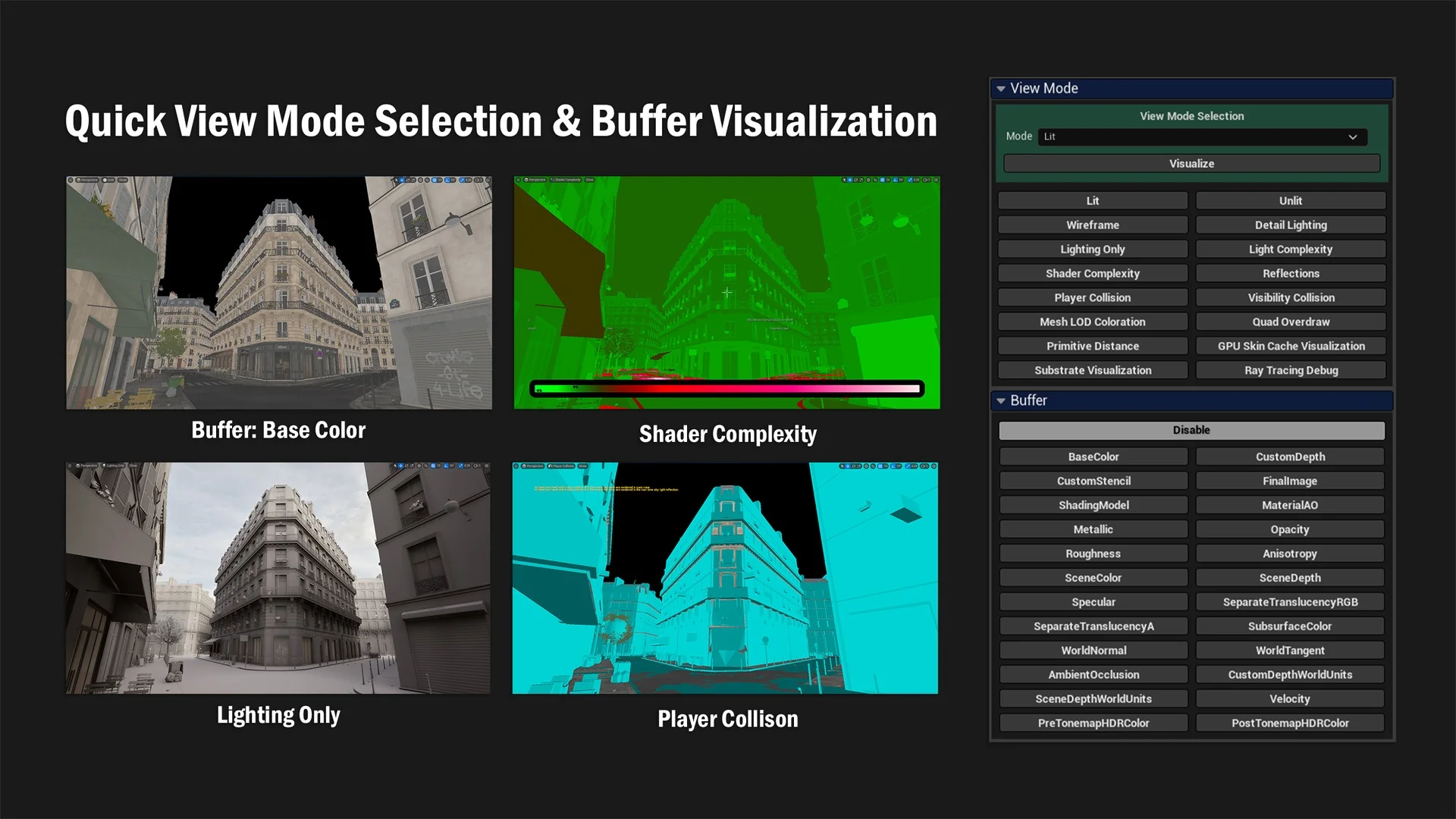The image size is (1456, 819).
Task: Select the Velocity buffer button
Action: click(x=1290, y=699)
